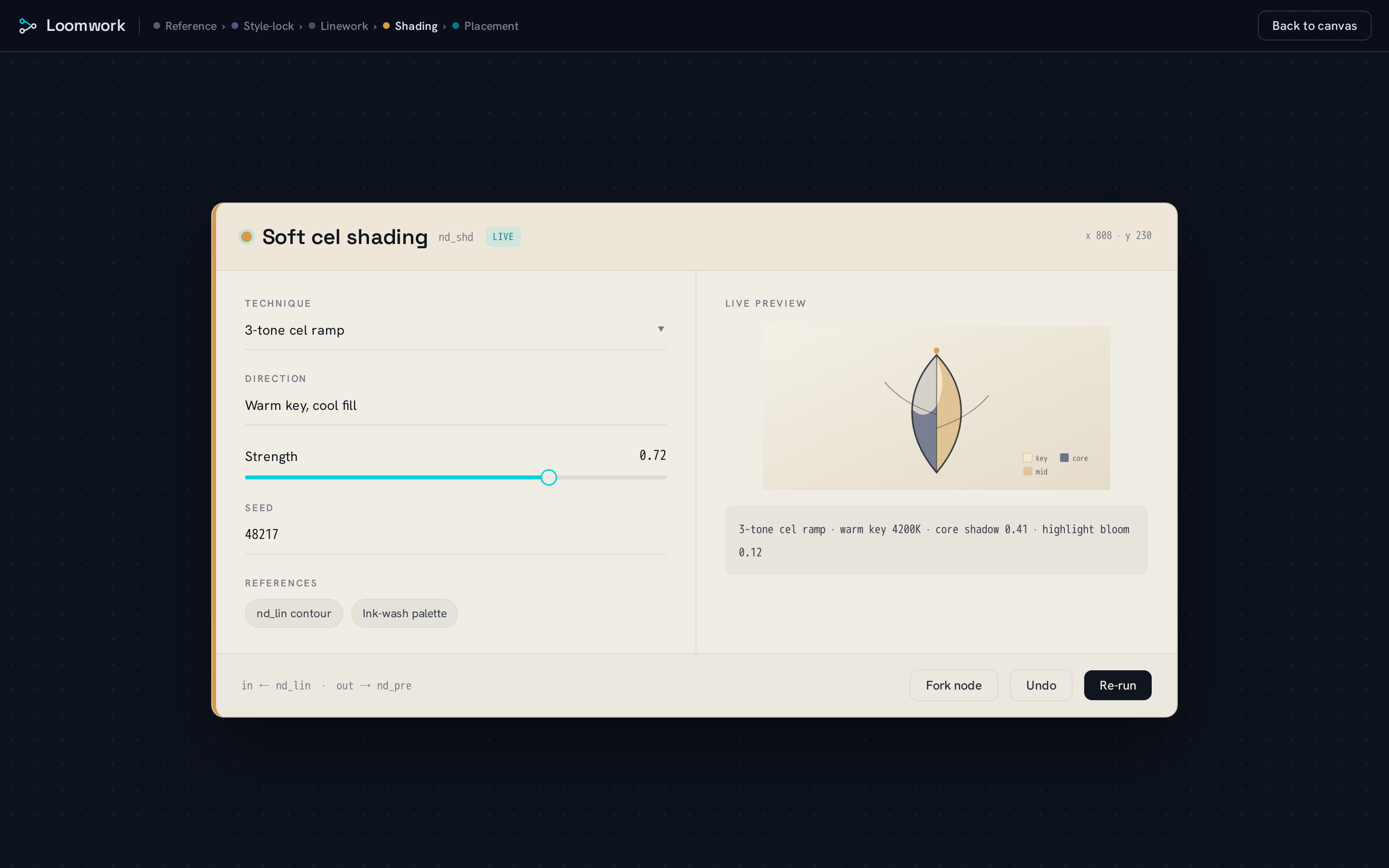Image resolution: width=1389 pixels, height=868 pixels.
Task: Click the 3-tone cel ramp summary text
Action: pyautogui.click(x=936, y=540)
